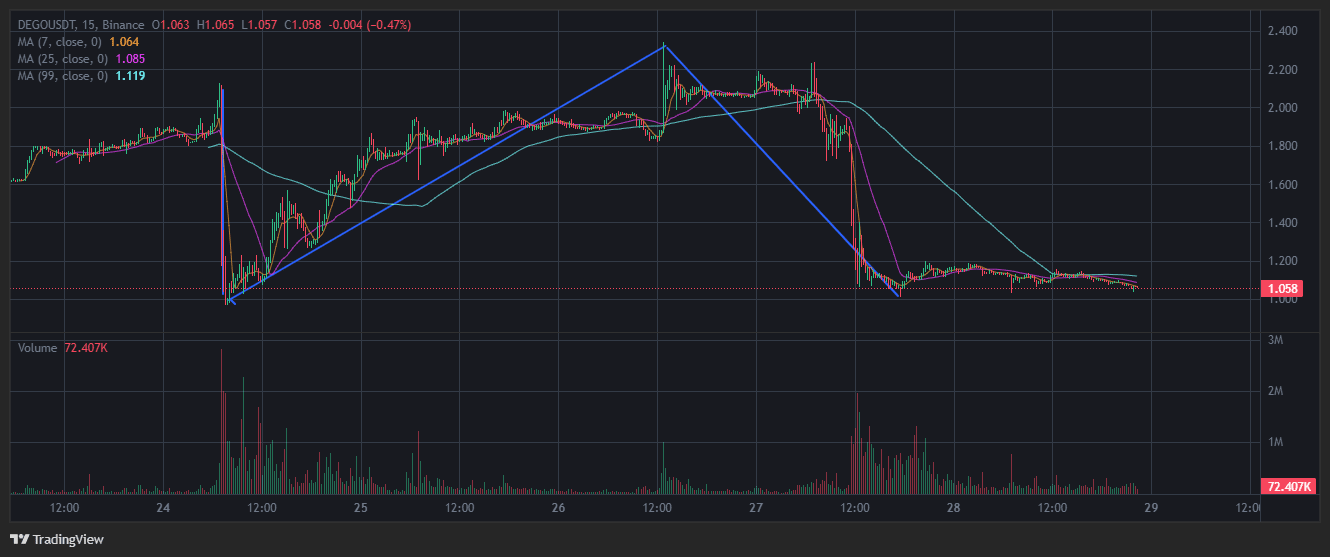The height and width of the screenshot is (557, 1330).
Task: Click the red 1.058 current price tag
Action: point(1283,289)
